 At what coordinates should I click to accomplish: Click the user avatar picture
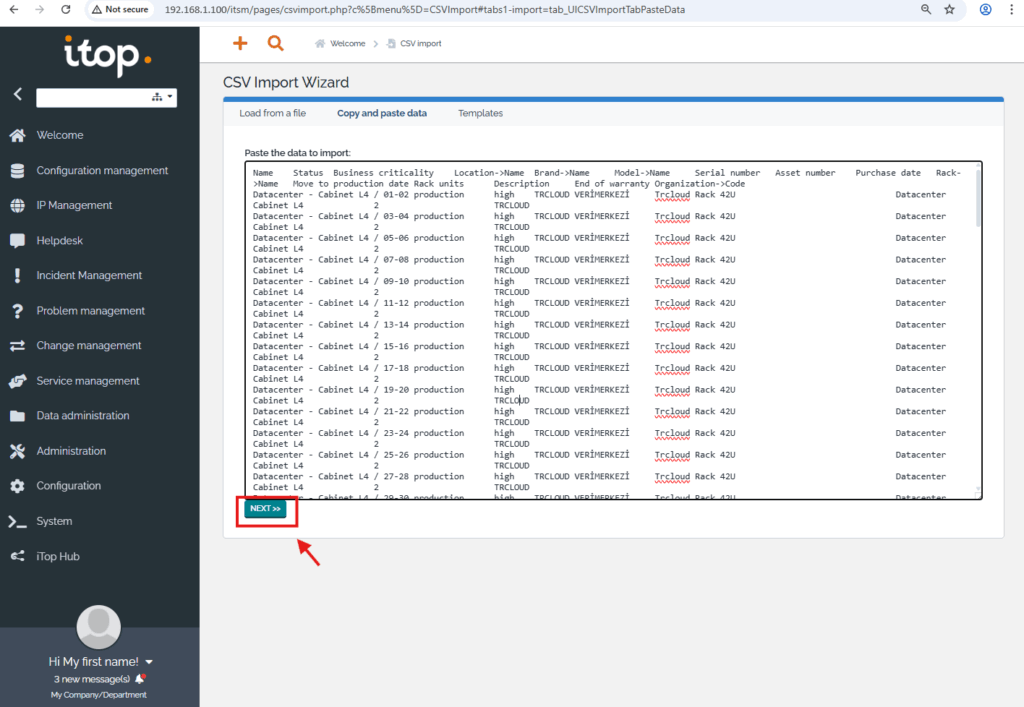[x=99, y=627]
